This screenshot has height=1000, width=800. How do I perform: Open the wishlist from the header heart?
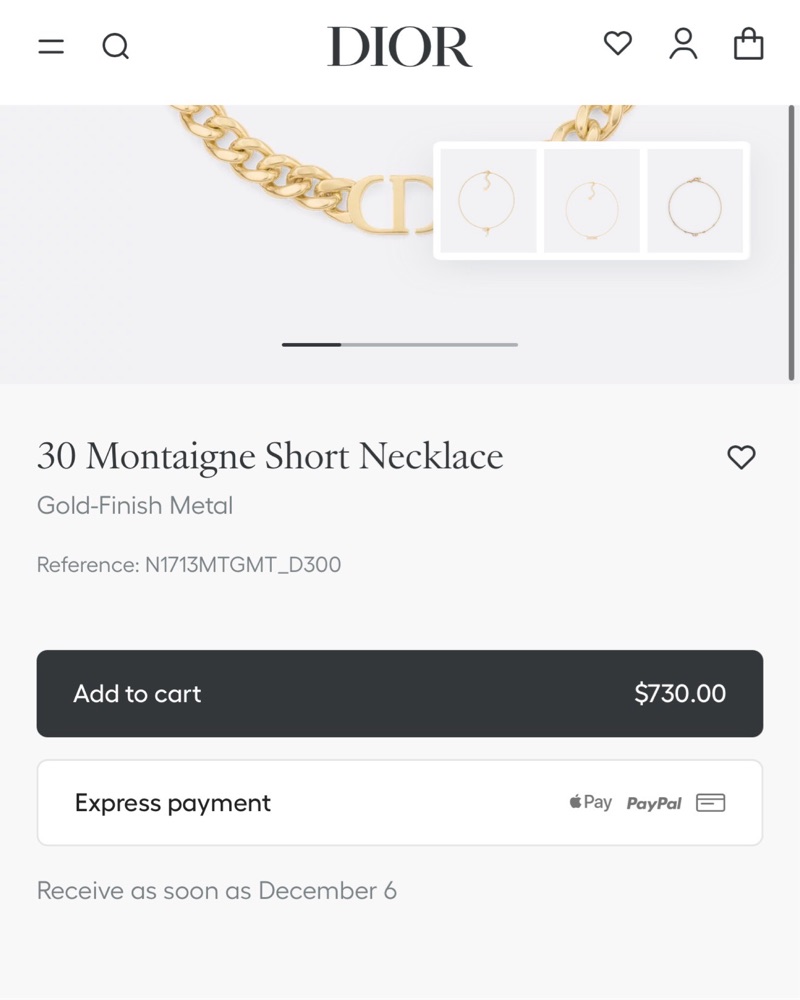(618, 44)
